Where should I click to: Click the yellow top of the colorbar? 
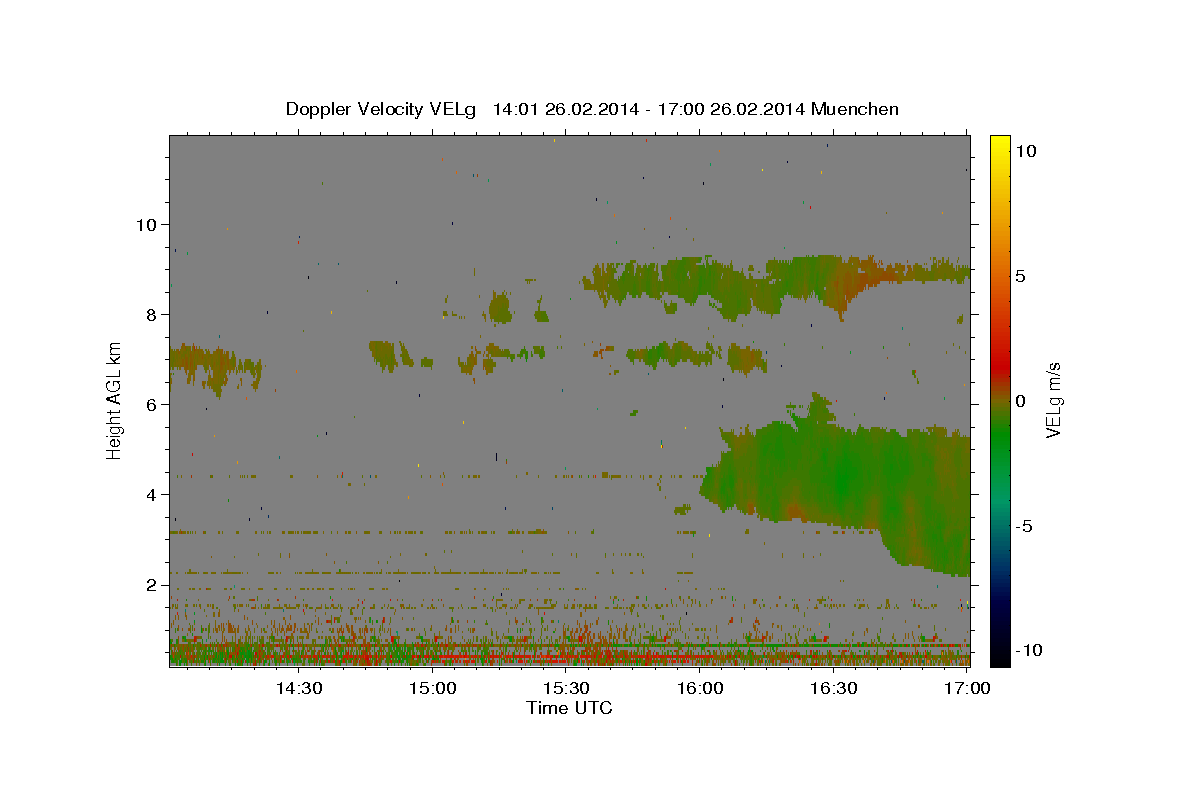(999, 141)
